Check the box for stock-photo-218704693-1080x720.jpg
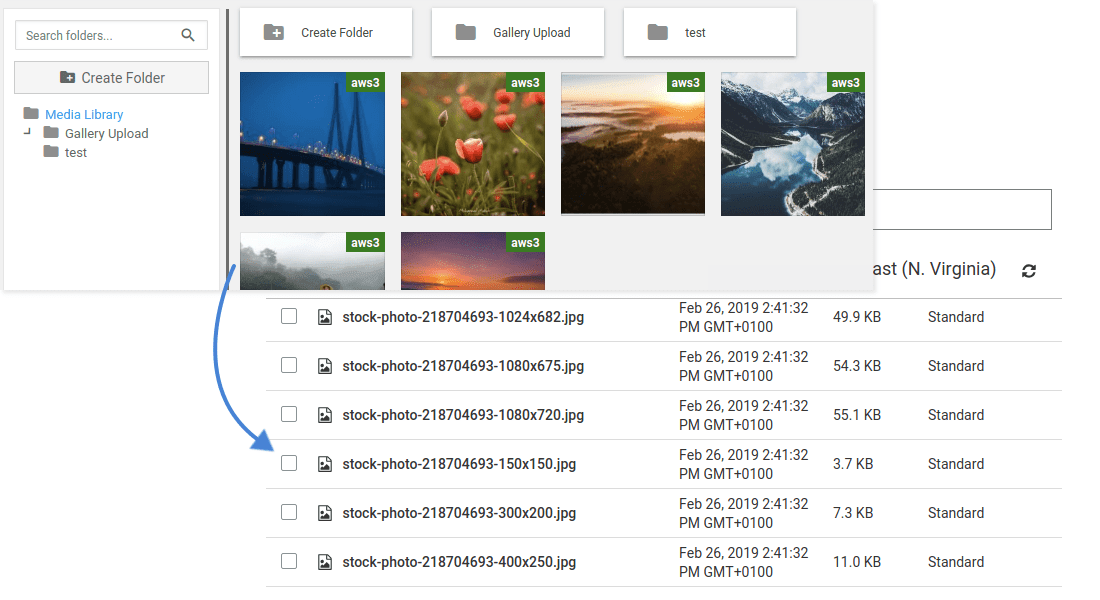 289,415
